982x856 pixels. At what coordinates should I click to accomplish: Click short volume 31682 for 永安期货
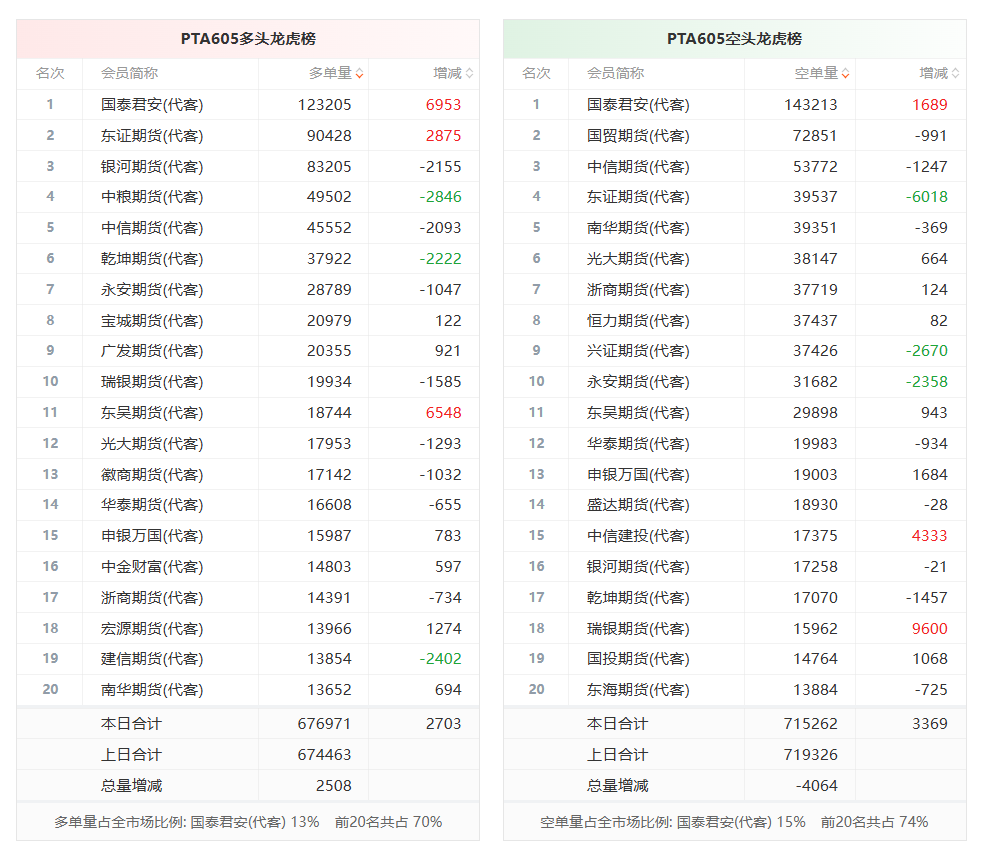(x=815, y=382)
